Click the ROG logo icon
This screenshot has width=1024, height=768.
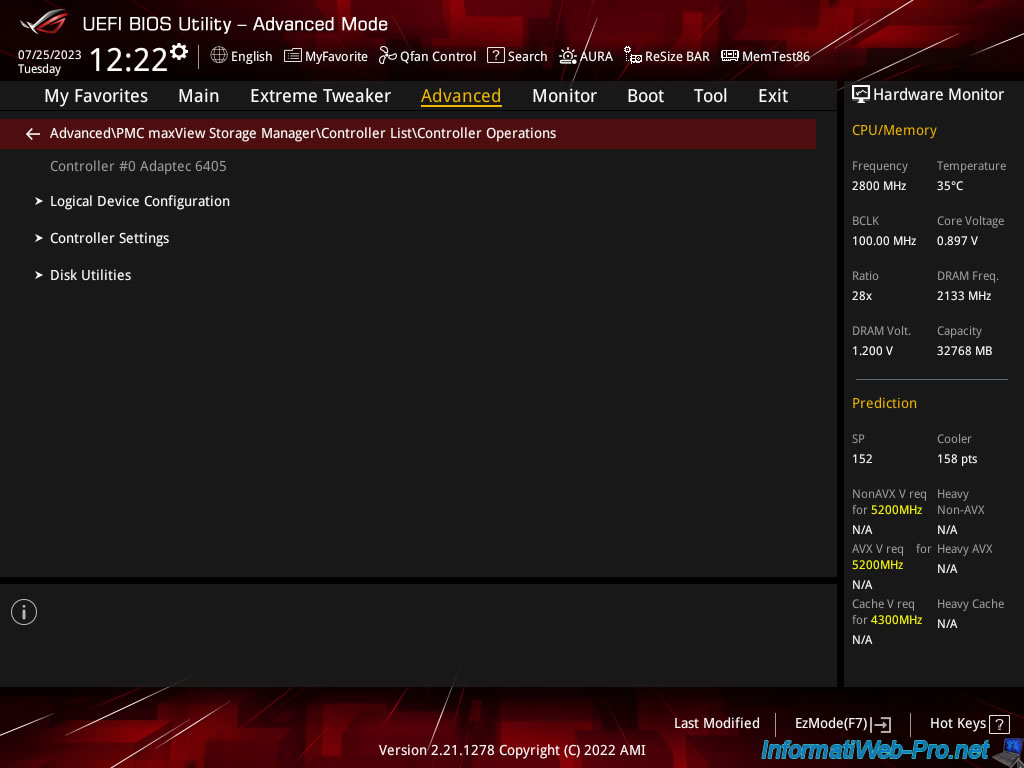tap(44, 23)
